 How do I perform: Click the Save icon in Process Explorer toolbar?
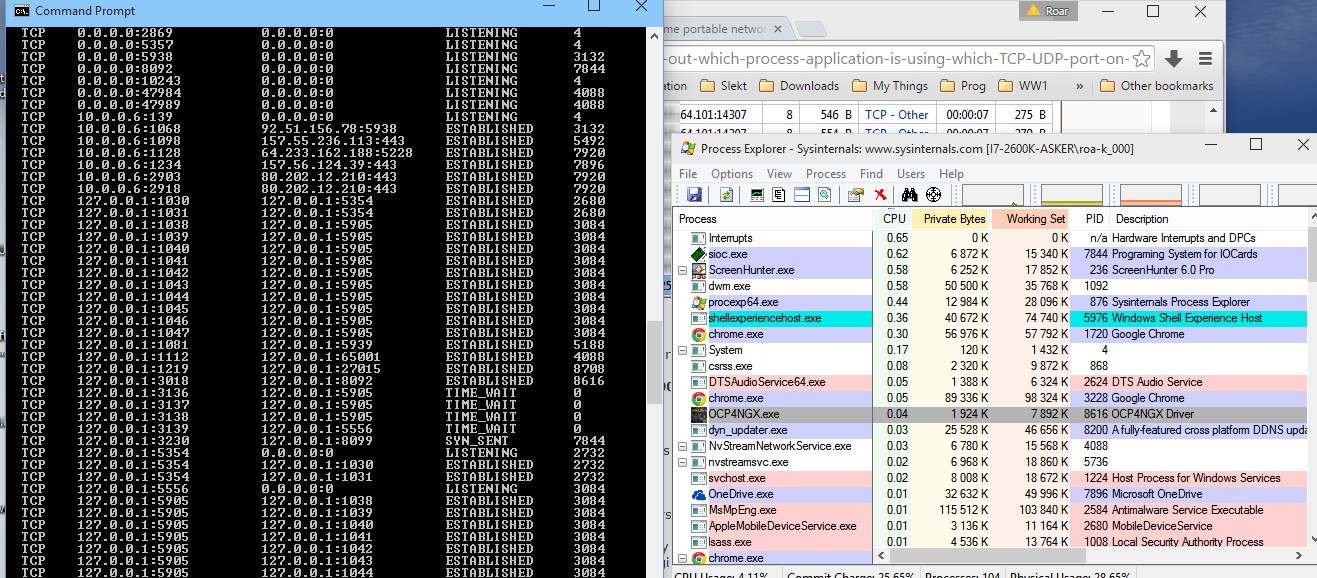694,195
